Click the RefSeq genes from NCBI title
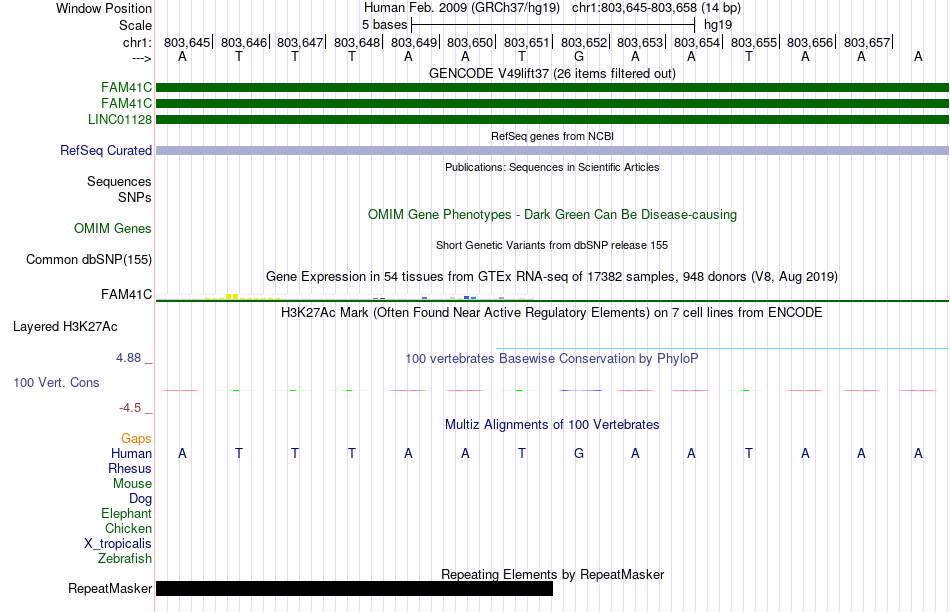950x612 pixels. coord(552,136)
